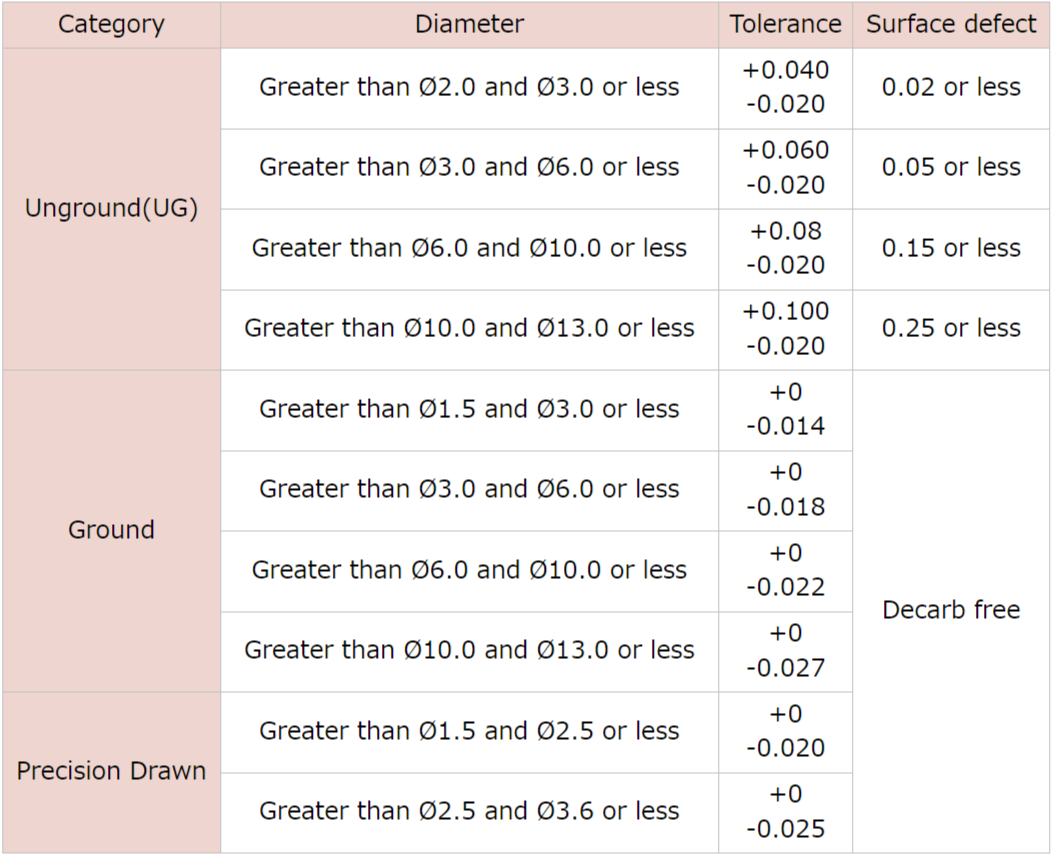Click the Ø2.5 to Ø3.6 diameter cell
Viewport: 1052px width, 854px height.
[x=469, y=811]
